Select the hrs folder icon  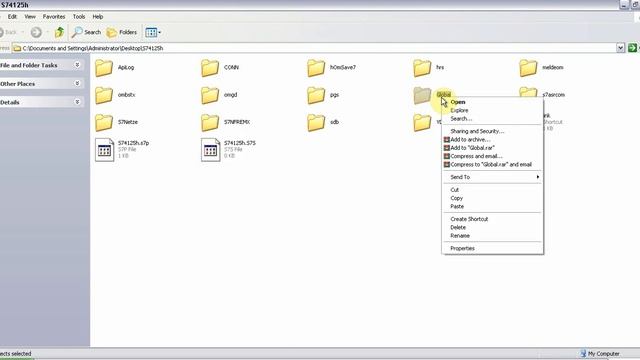point(422,68)
